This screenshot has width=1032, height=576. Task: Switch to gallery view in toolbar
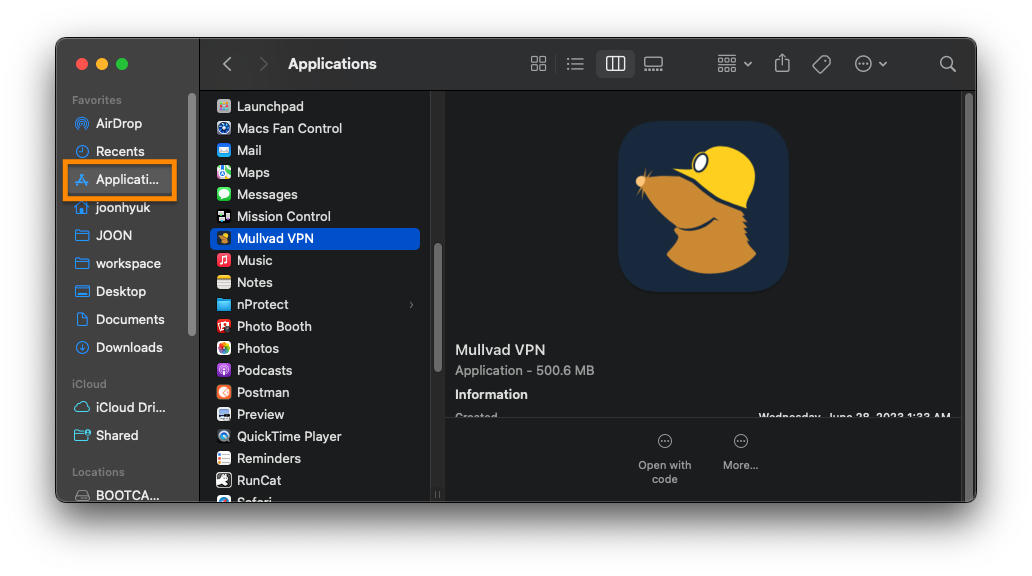(x=653, y=64)
